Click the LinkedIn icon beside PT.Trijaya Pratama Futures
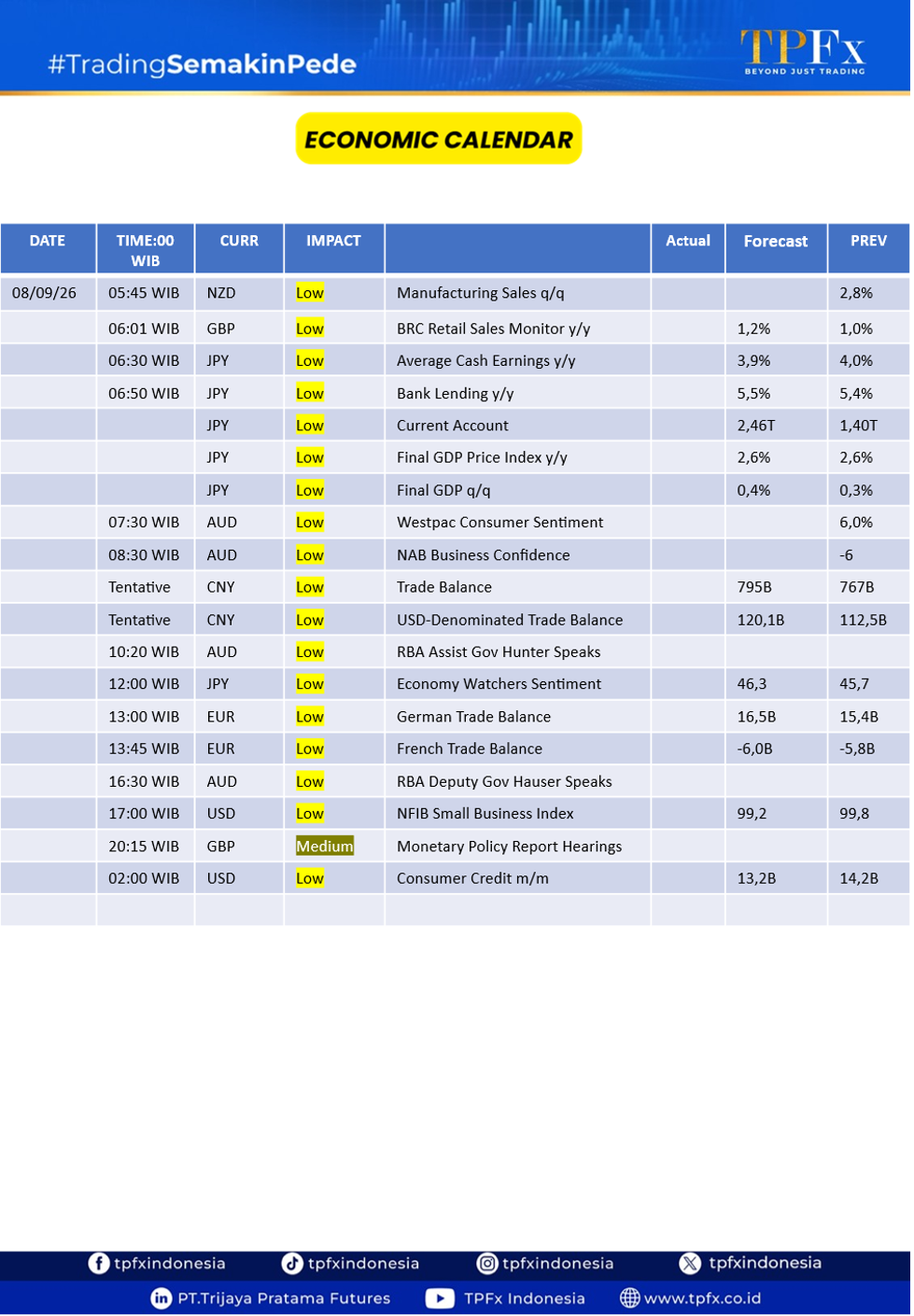The image size is (914, 1316). tap(162, 1298)
